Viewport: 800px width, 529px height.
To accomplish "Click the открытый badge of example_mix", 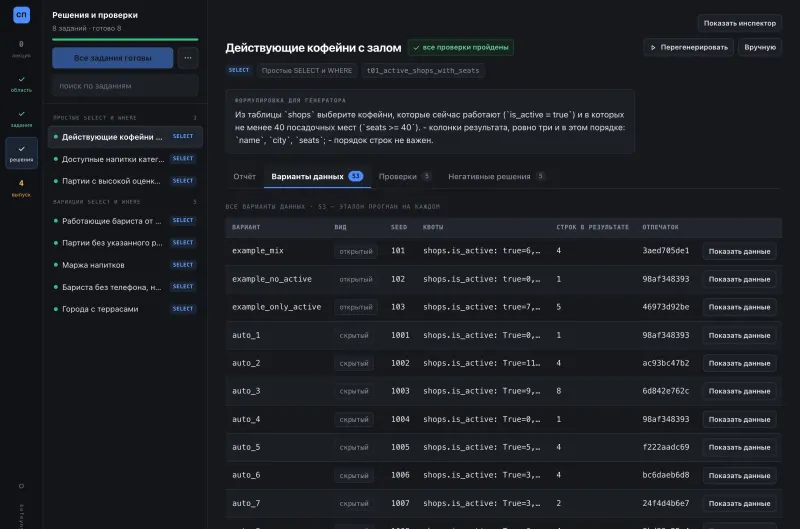I will pyautogui.click(x=356, y=251).
